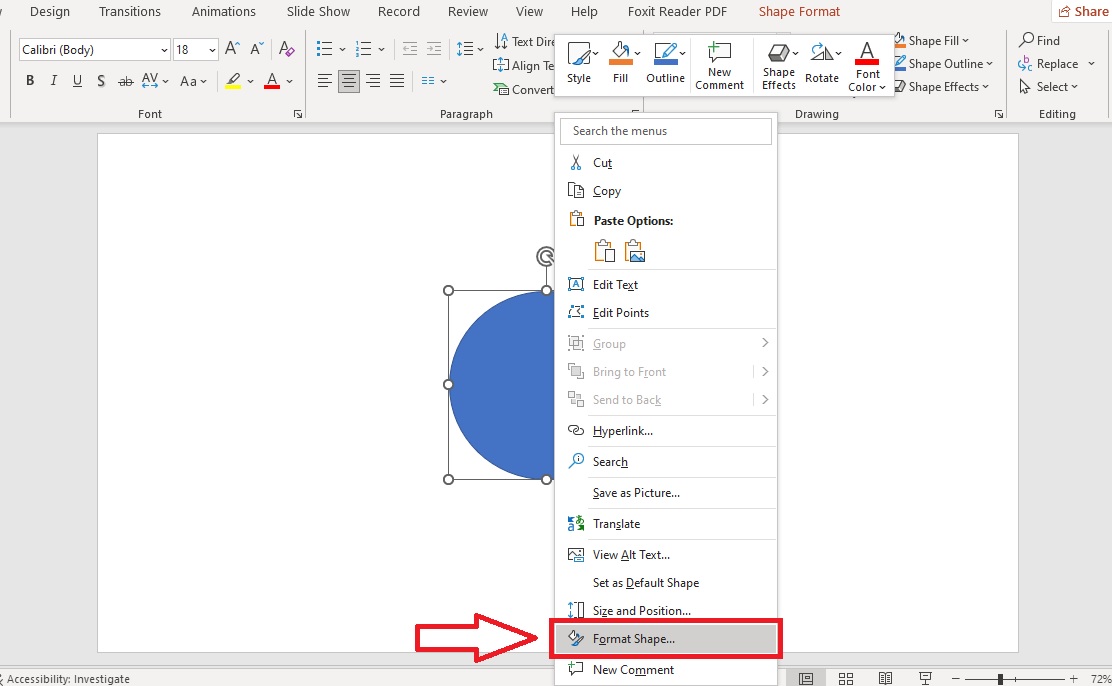The image size is (1112, 686).
Task: Switch to Slide Sorter view in status bar
Action: 845,677
